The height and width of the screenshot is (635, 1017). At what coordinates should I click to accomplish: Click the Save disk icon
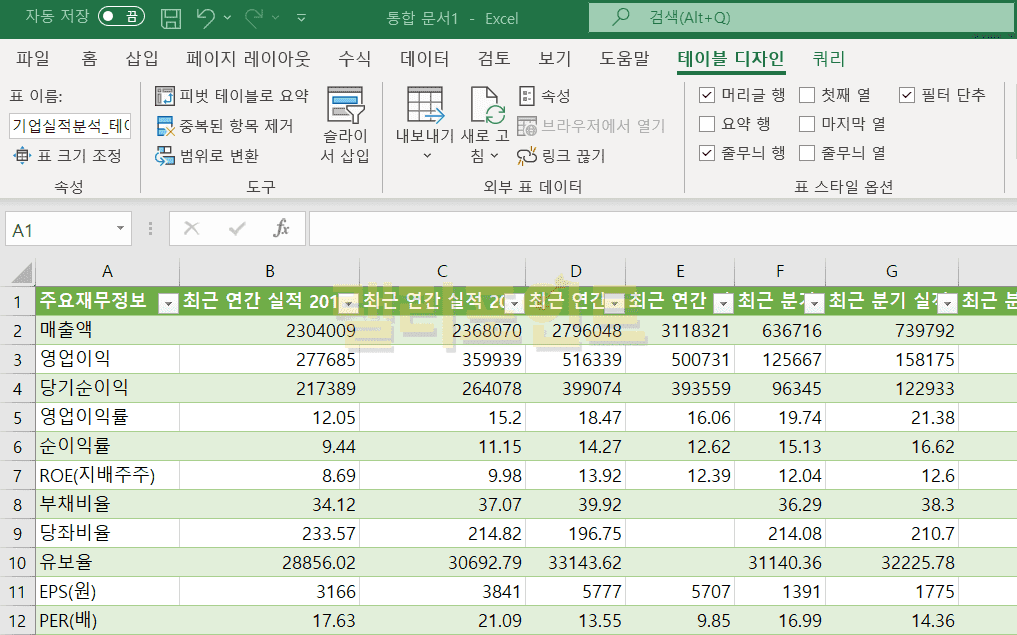(171, 17)
